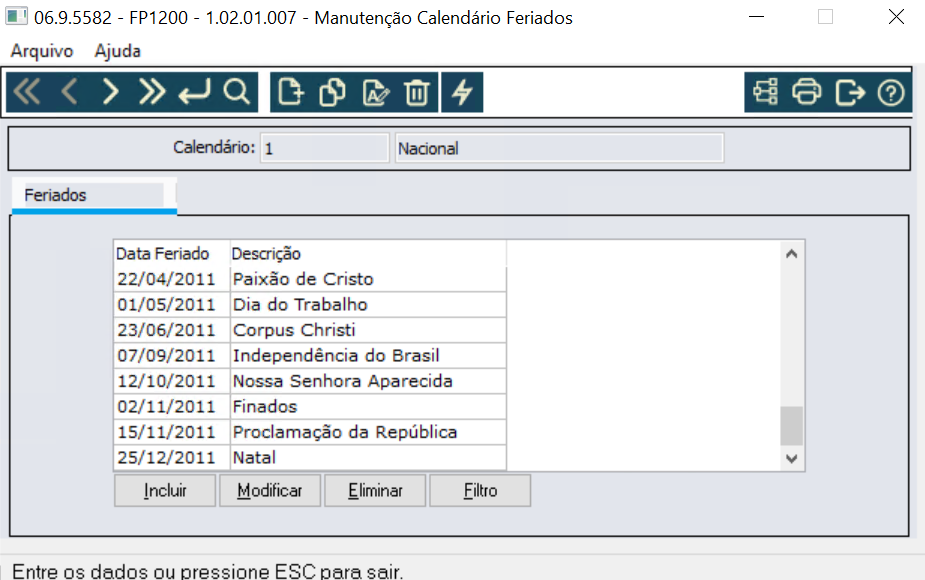925x580 pixels.
Task: Create a new record with the page-plus icon
Action: [x=290, y=92]
